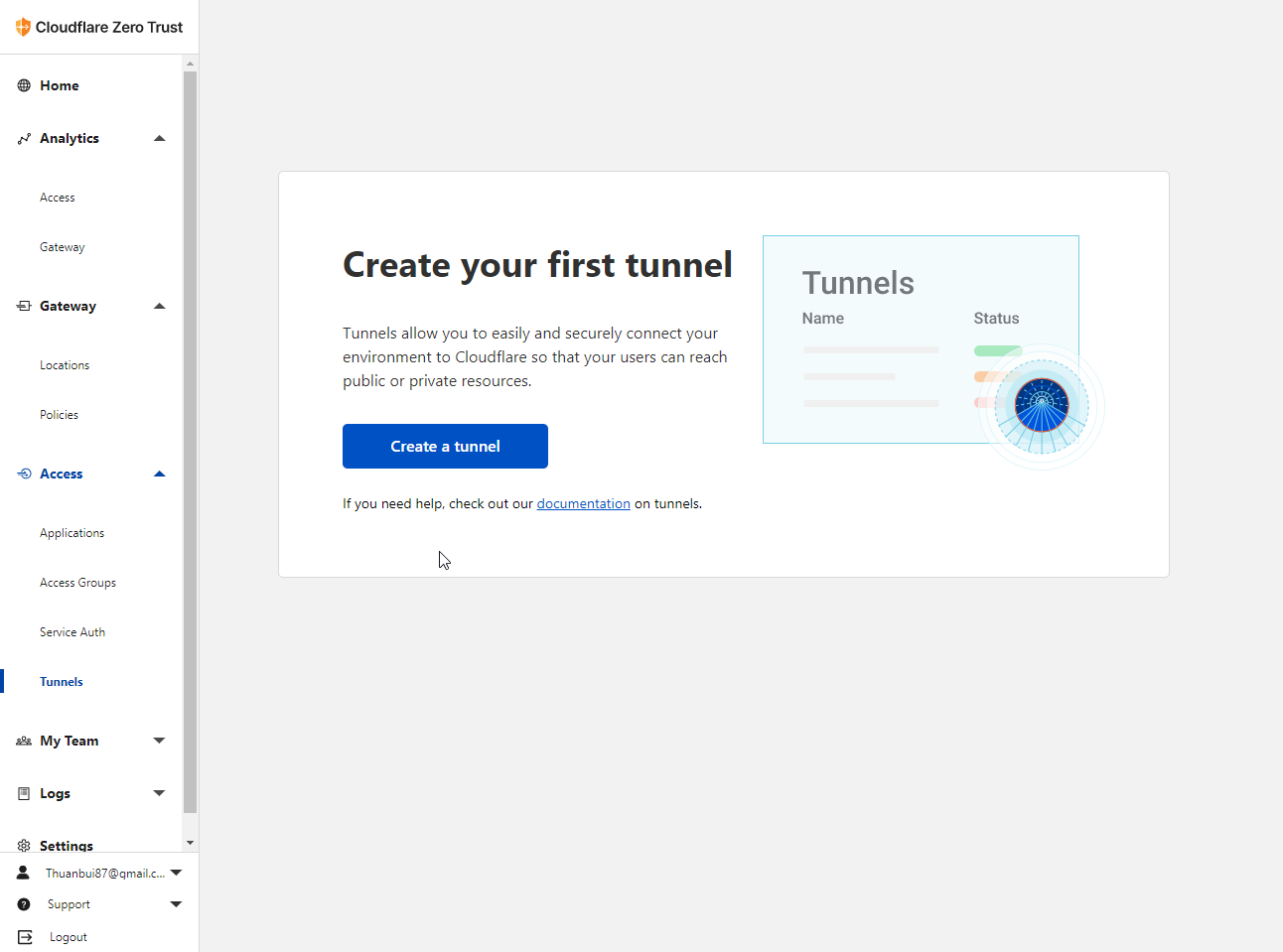This screenshot has width=1283, height=952.
Task: Open the tunnels documentation link
Action: pyautogui.click(x=584, y=504)
